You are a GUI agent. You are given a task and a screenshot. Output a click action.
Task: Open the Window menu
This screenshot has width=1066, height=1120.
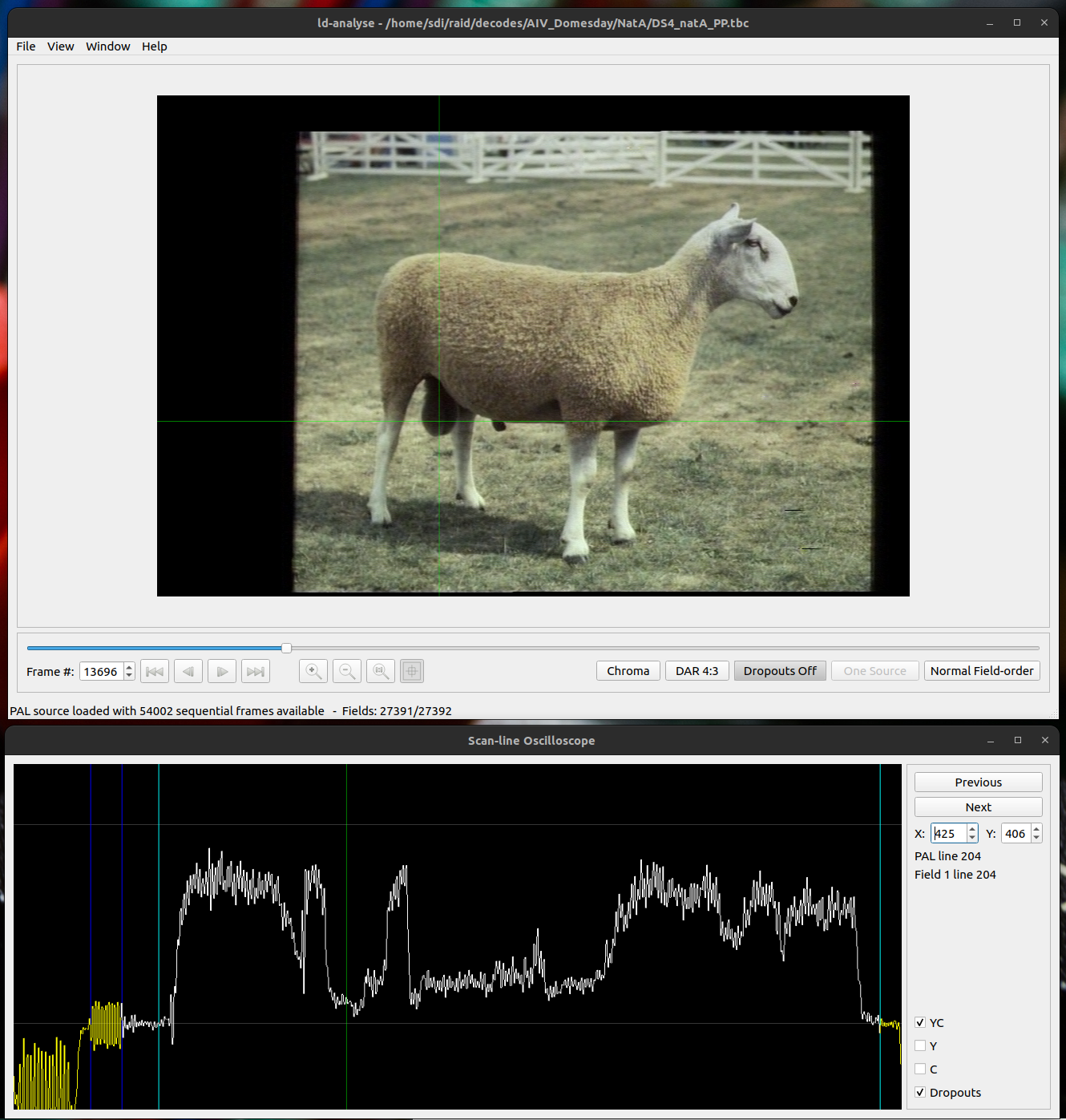107,46
